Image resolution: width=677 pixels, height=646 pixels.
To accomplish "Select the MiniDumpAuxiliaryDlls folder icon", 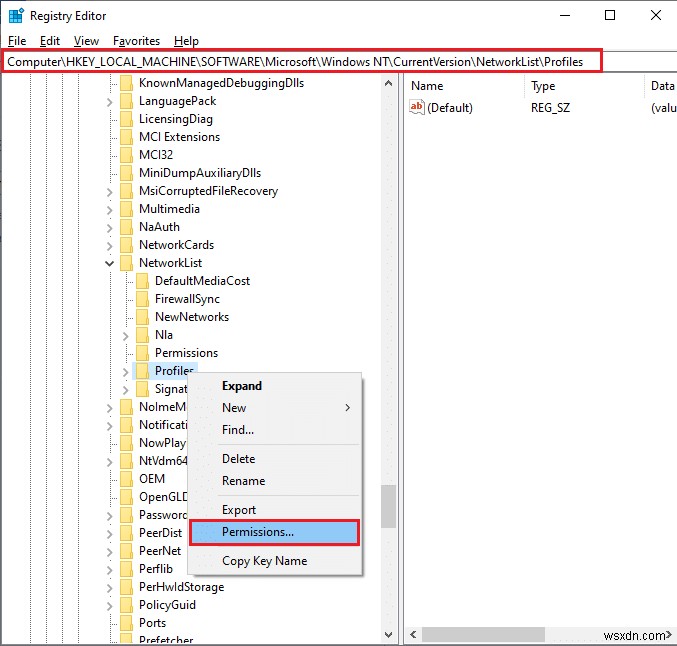I will [x=127, y=173].
